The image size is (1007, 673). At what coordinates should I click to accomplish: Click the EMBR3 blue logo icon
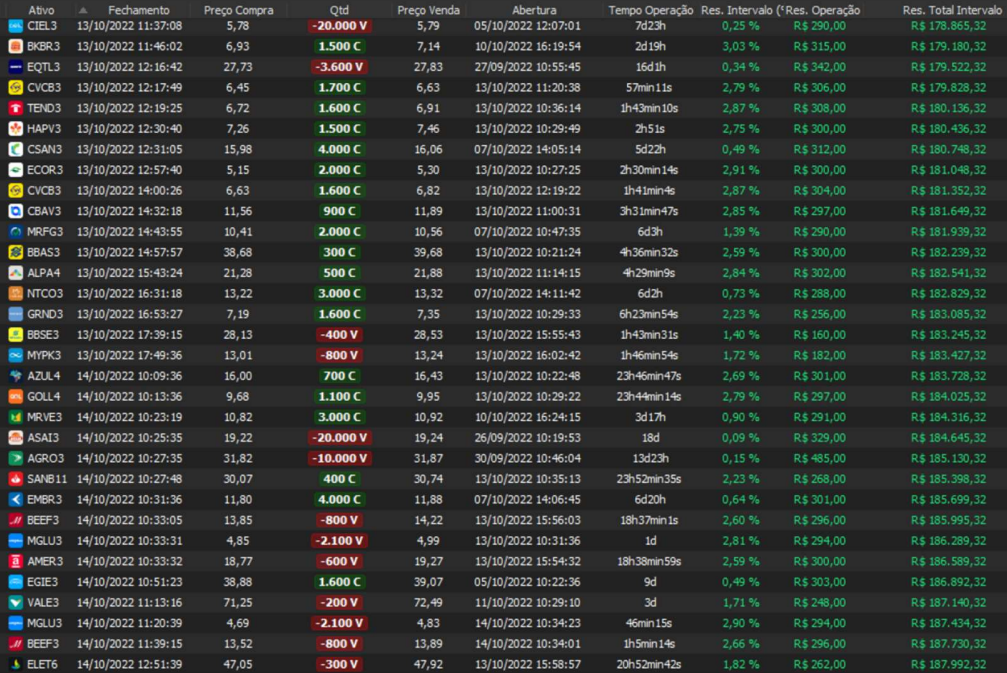[15, 499]
